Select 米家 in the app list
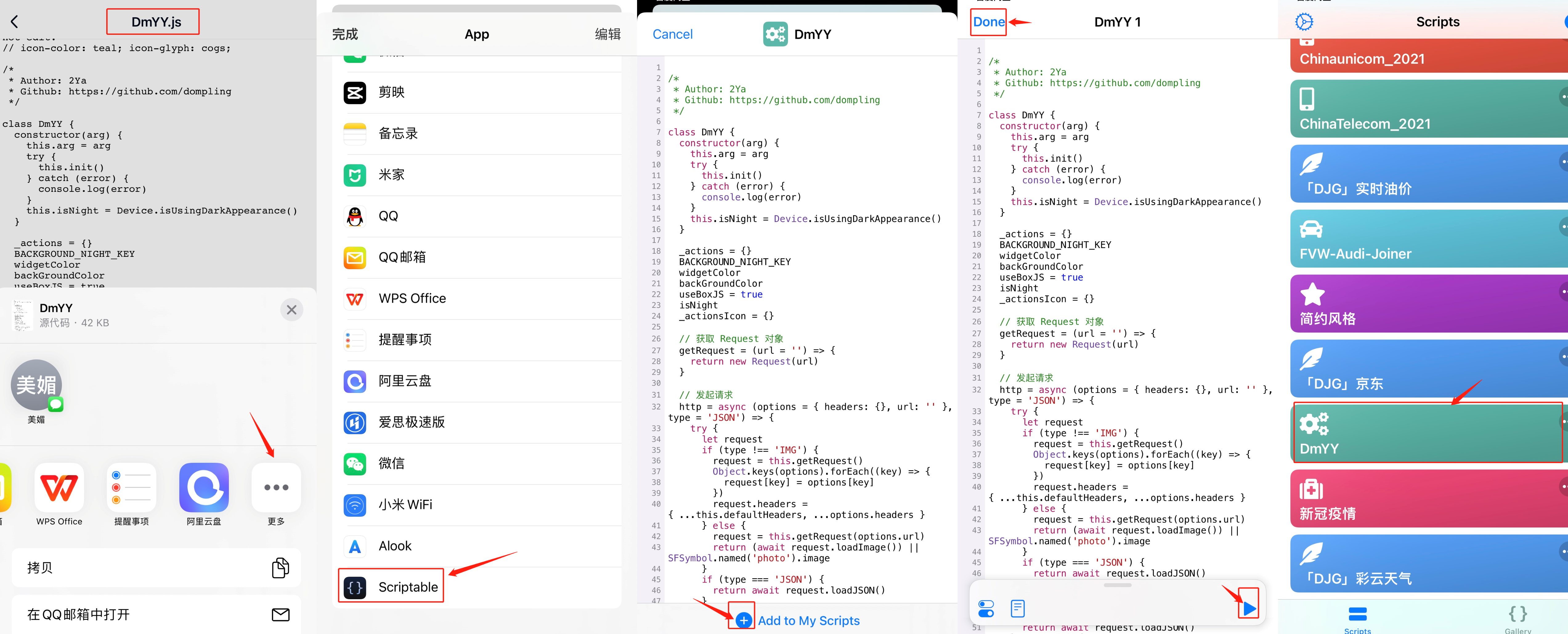Image resolution: width=1568 pixels, height=634 pixels. [x=477, y=175]
